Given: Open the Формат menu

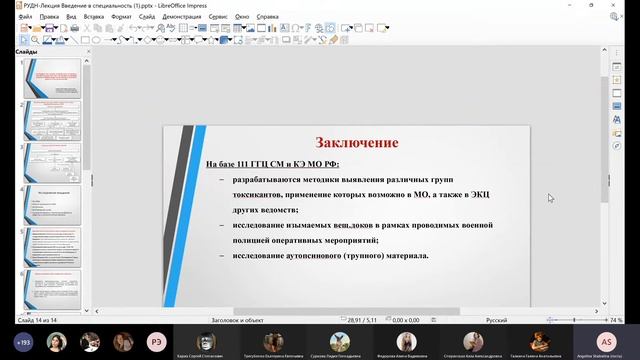Looking at the screenshot, I should [121, 17].
